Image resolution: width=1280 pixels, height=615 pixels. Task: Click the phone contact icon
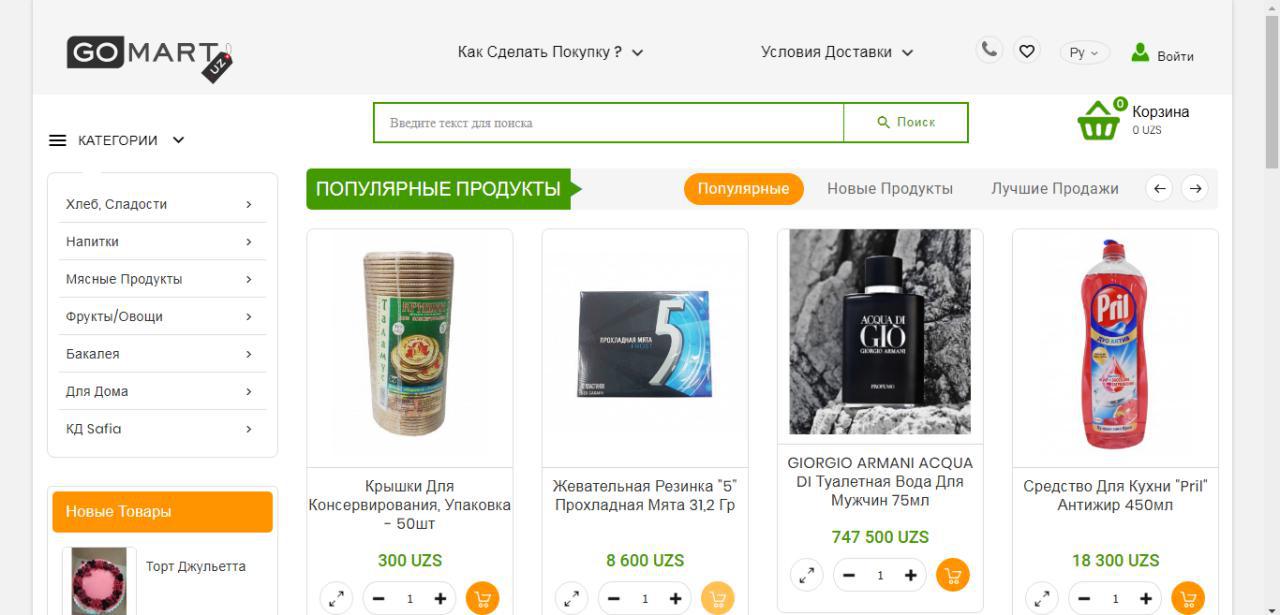coord(989,50)
